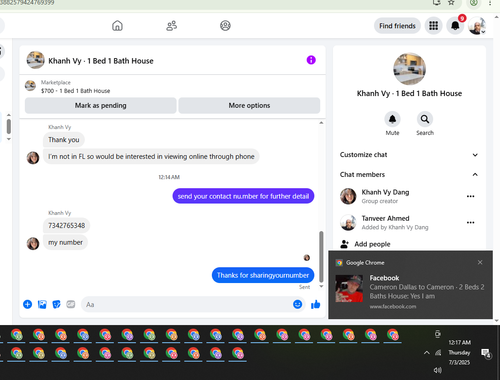The width and height of the screenshot is (500, 380).
Task: Click the Khanh Vy listing chat header title
Action: 101,61
